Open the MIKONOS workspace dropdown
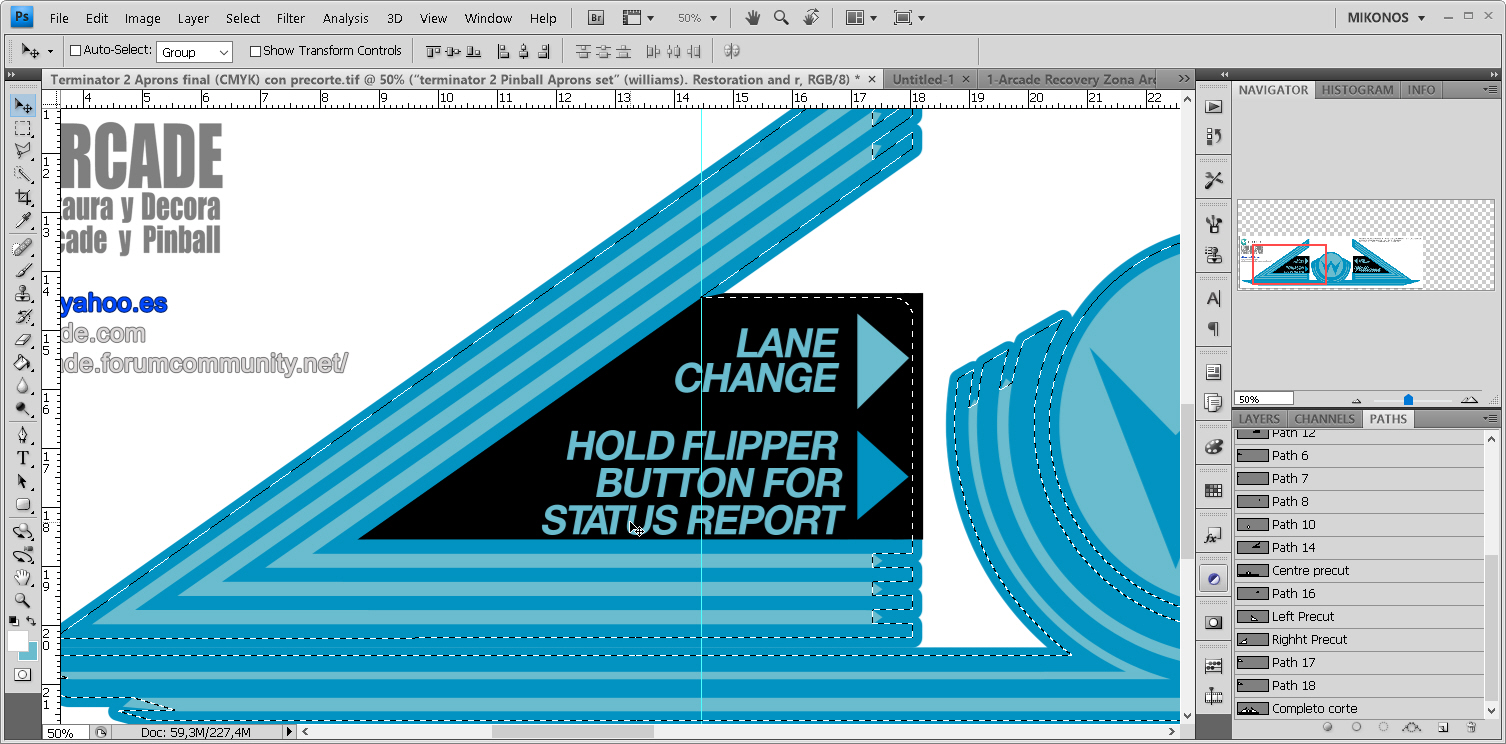Image resolution: width=1506 pixels, height=744 pixels. [1386, 18]
